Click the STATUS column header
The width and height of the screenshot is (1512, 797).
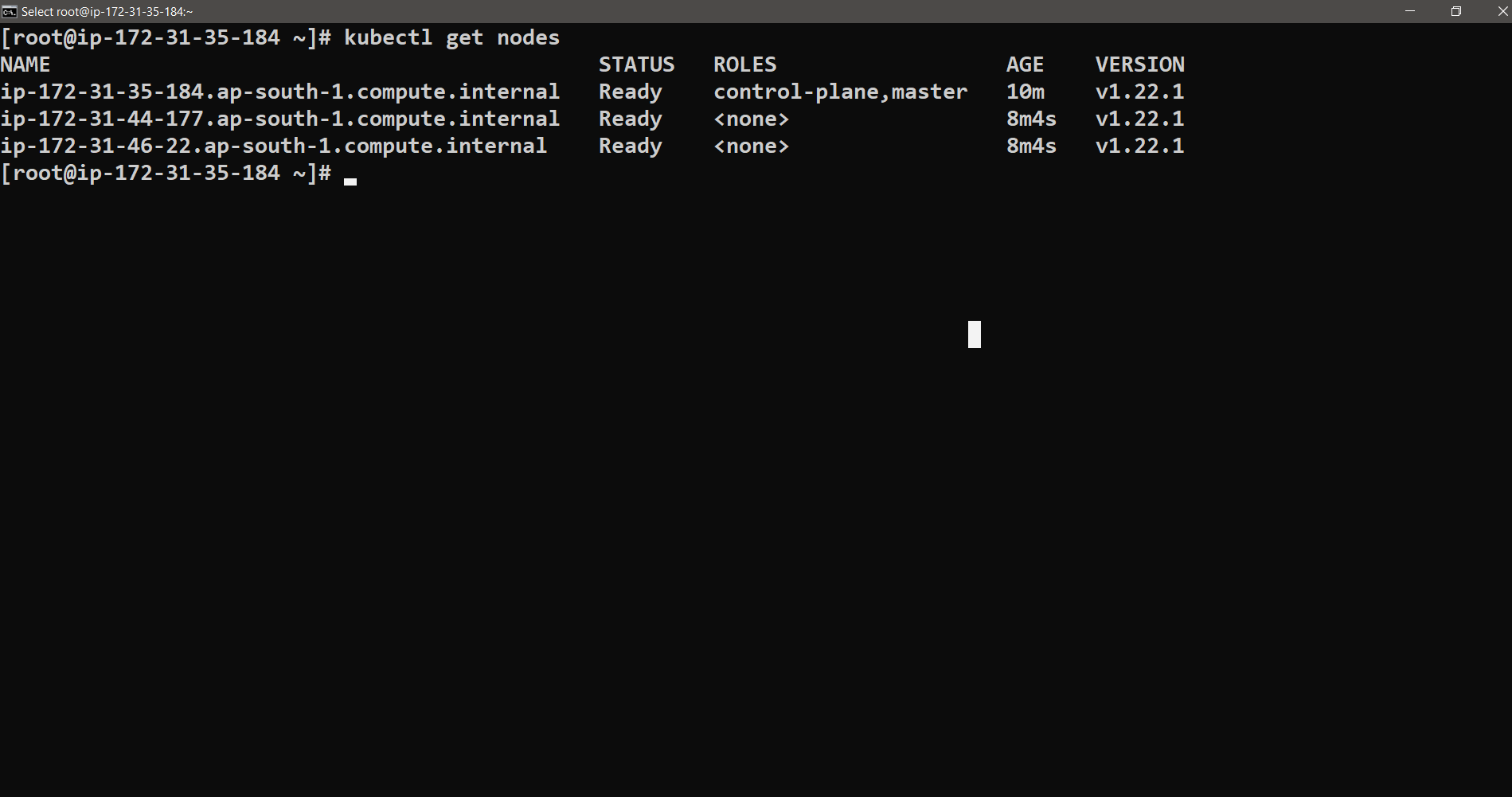(637, 64)
